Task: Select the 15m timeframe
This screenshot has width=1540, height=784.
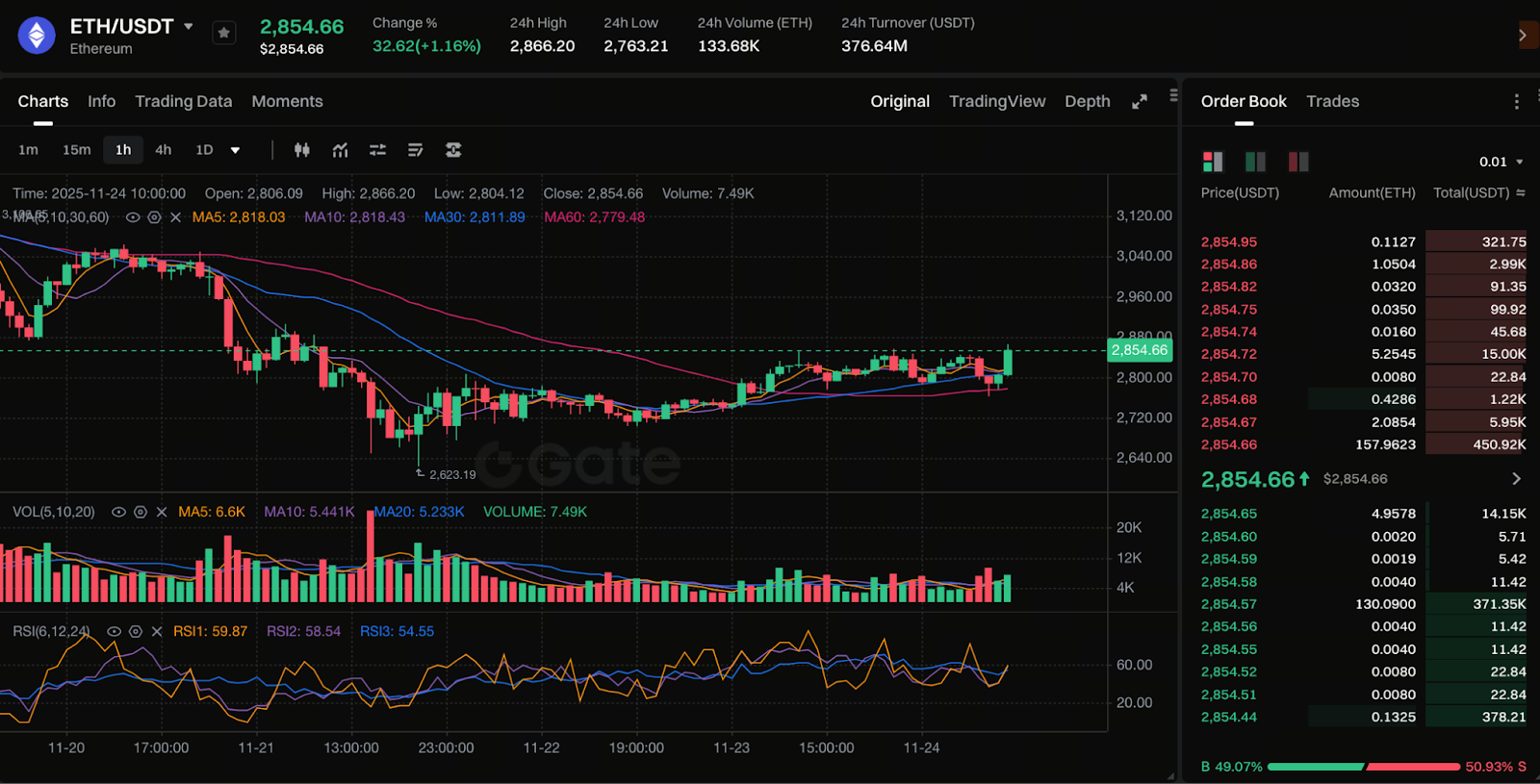Action: tap(77, 150)
